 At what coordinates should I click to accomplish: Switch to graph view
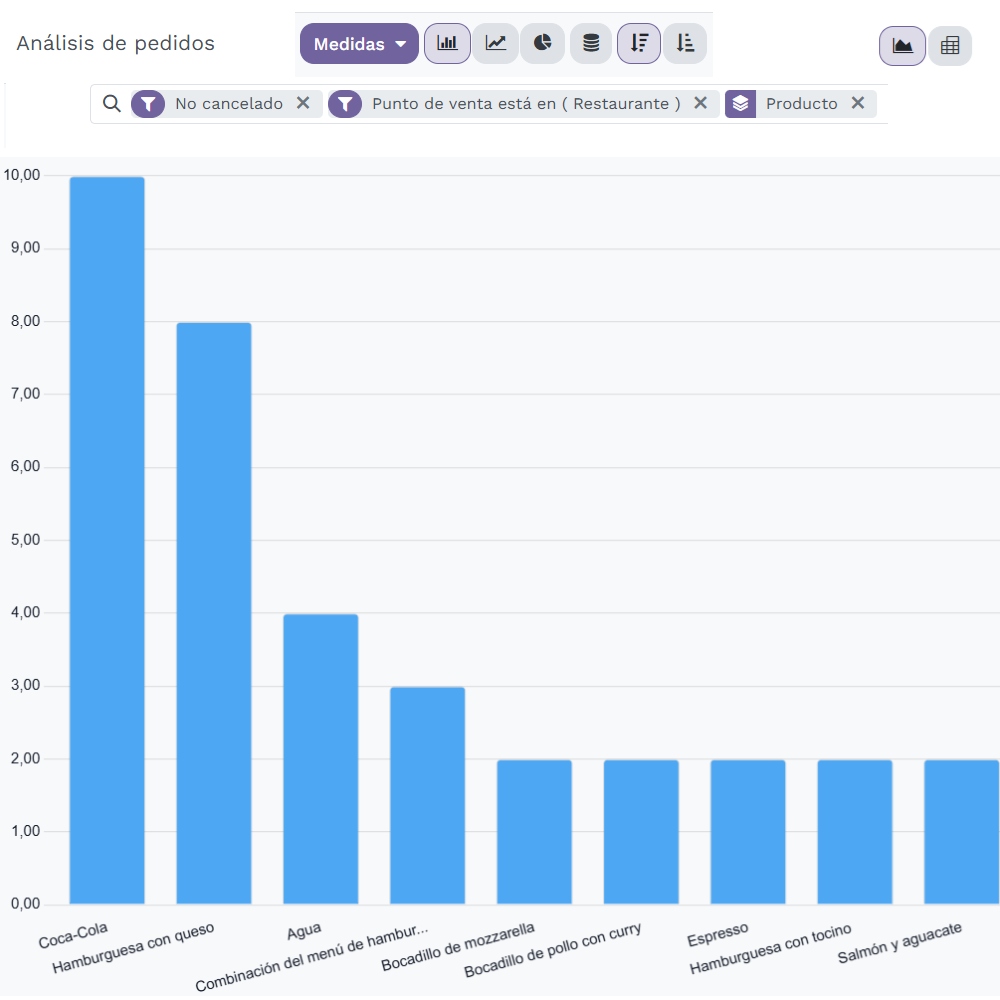click(902, 46)
